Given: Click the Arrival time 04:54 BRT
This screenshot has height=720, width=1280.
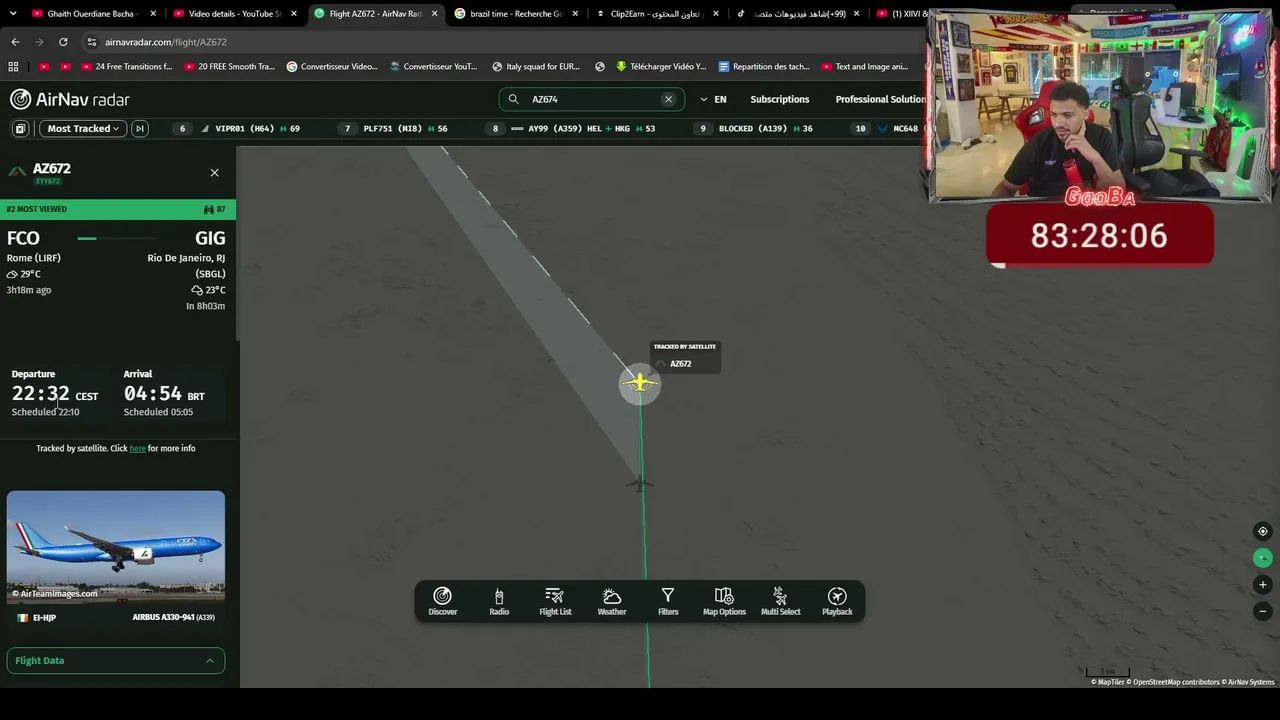Looking at the screenshot, I should [x=164, y=394].
